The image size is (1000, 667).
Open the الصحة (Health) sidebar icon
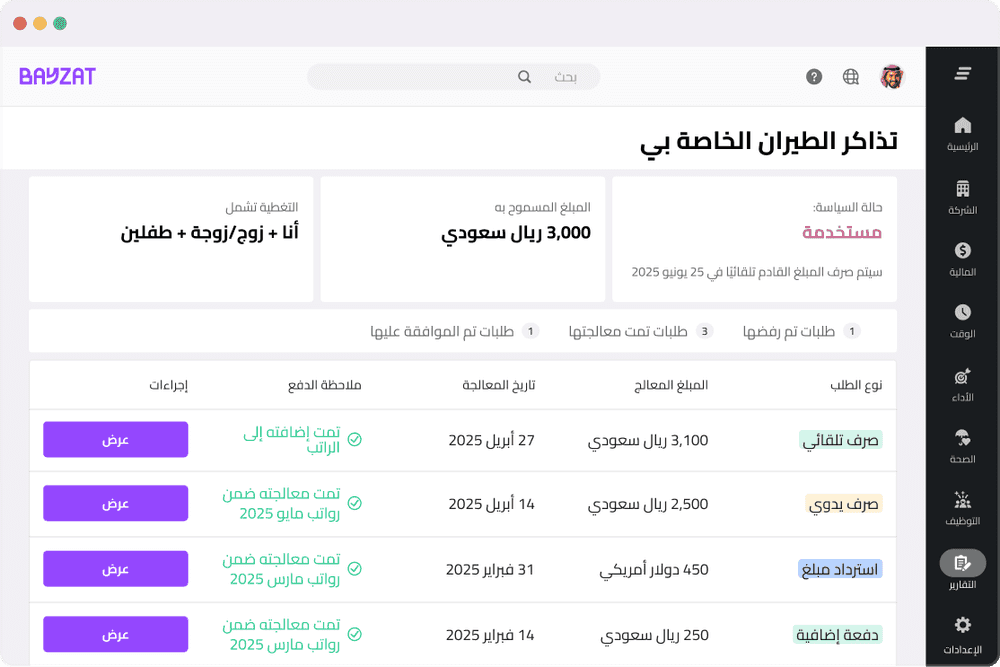coord(962,440)
